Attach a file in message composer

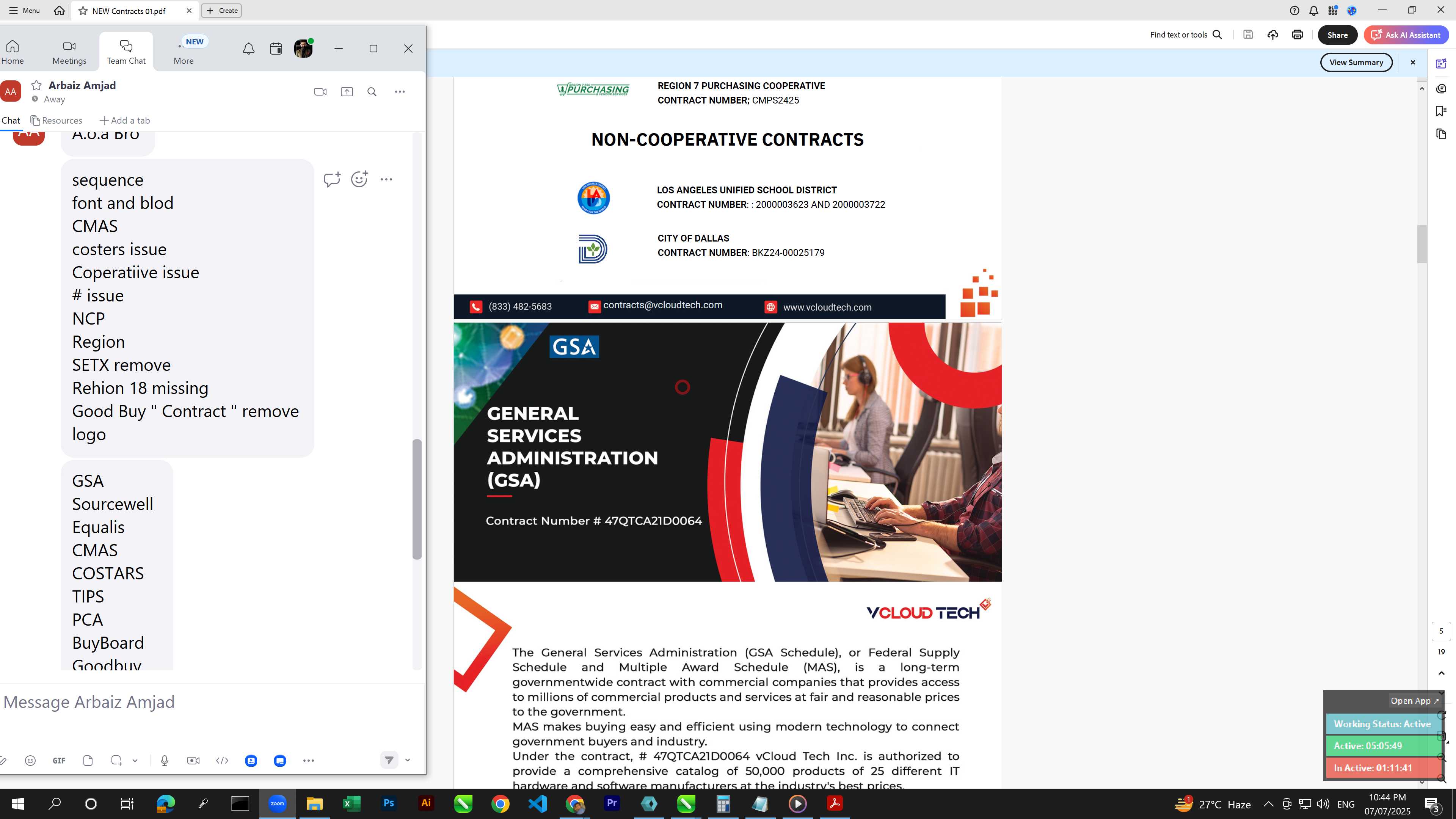88,761
